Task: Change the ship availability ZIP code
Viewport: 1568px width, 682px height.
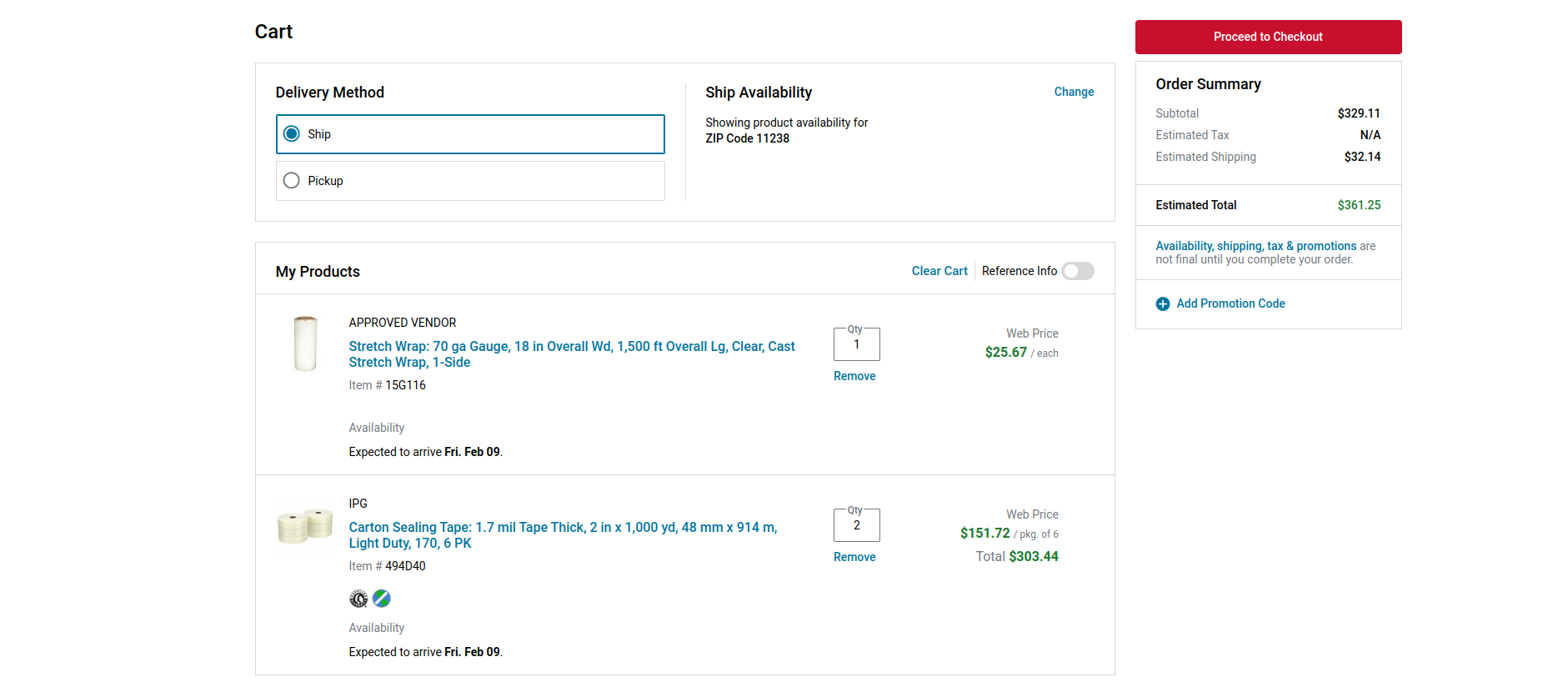Action: (x=1074, y=92)
